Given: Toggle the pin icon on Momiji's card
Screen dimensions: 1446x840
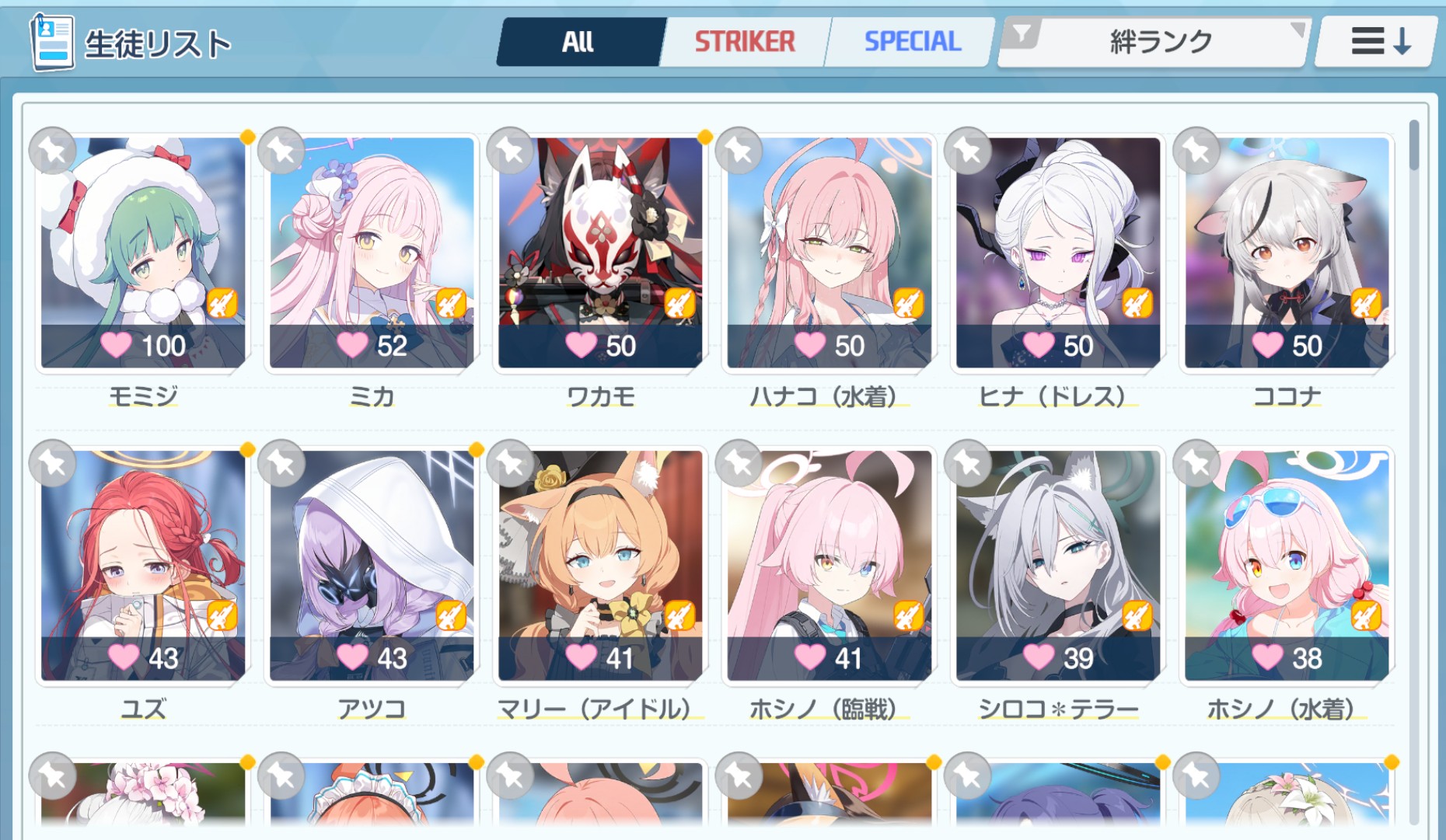Looking at the screenshot, I should pyautogui.click(x=52, y=150).
